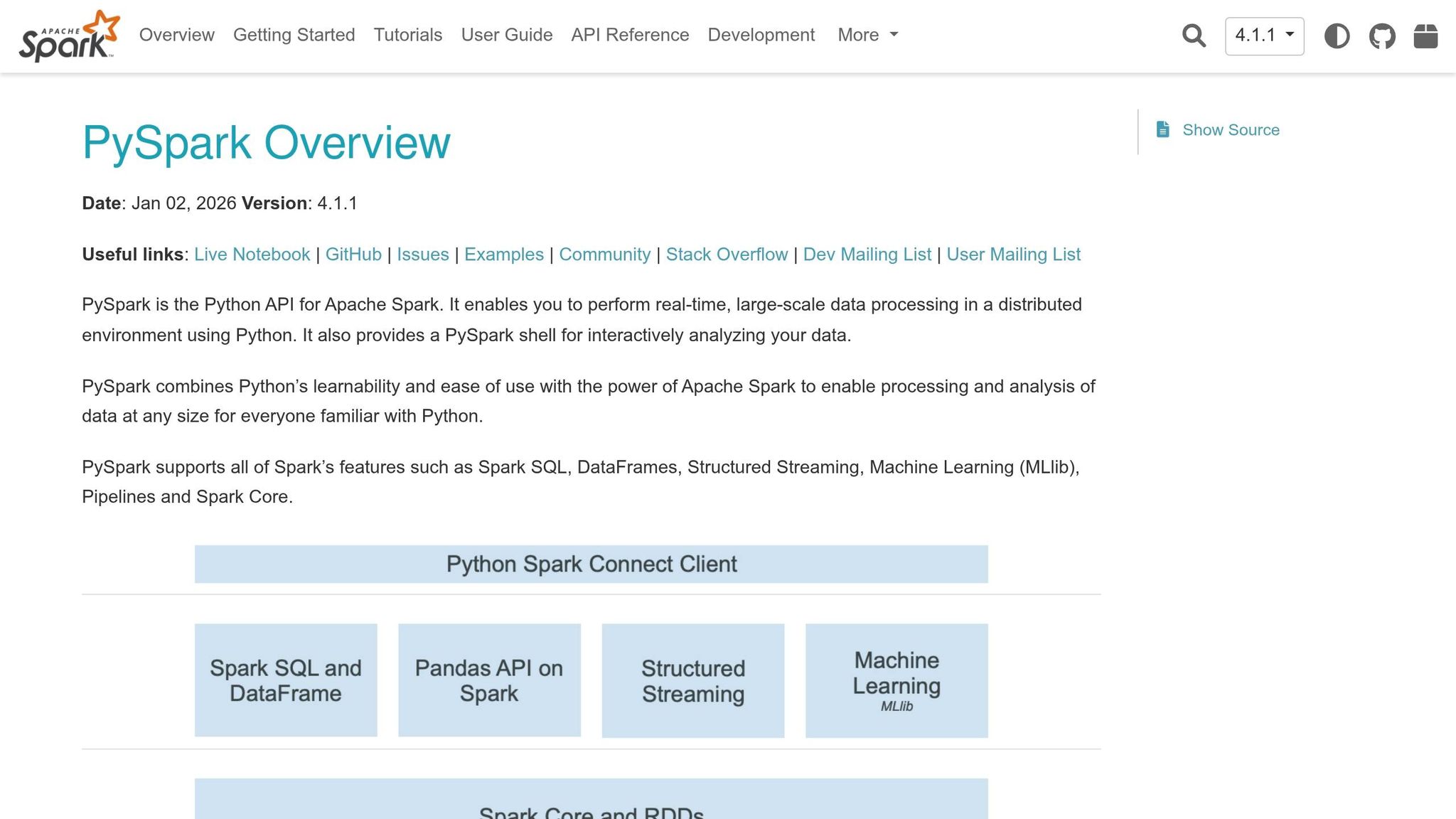Click the Show Source link
Screen dimensions: 1456x819
1231,129
